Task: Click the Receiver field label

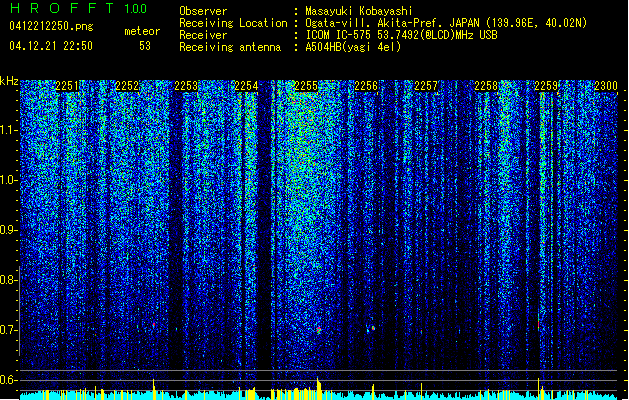Action: pos(203,35)
